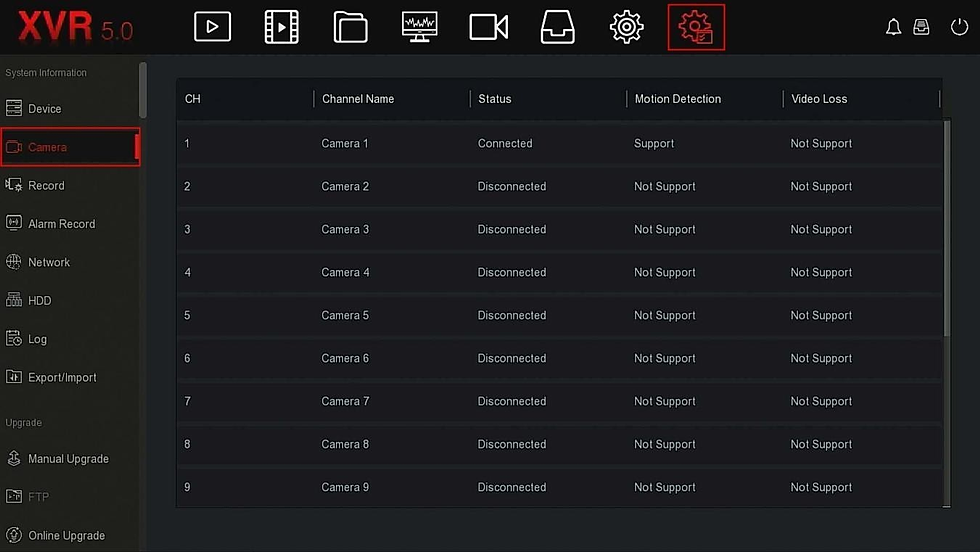Screen dimensions: 980x552
Task: Open the playback film strip icon
Action: click(281, 27)
